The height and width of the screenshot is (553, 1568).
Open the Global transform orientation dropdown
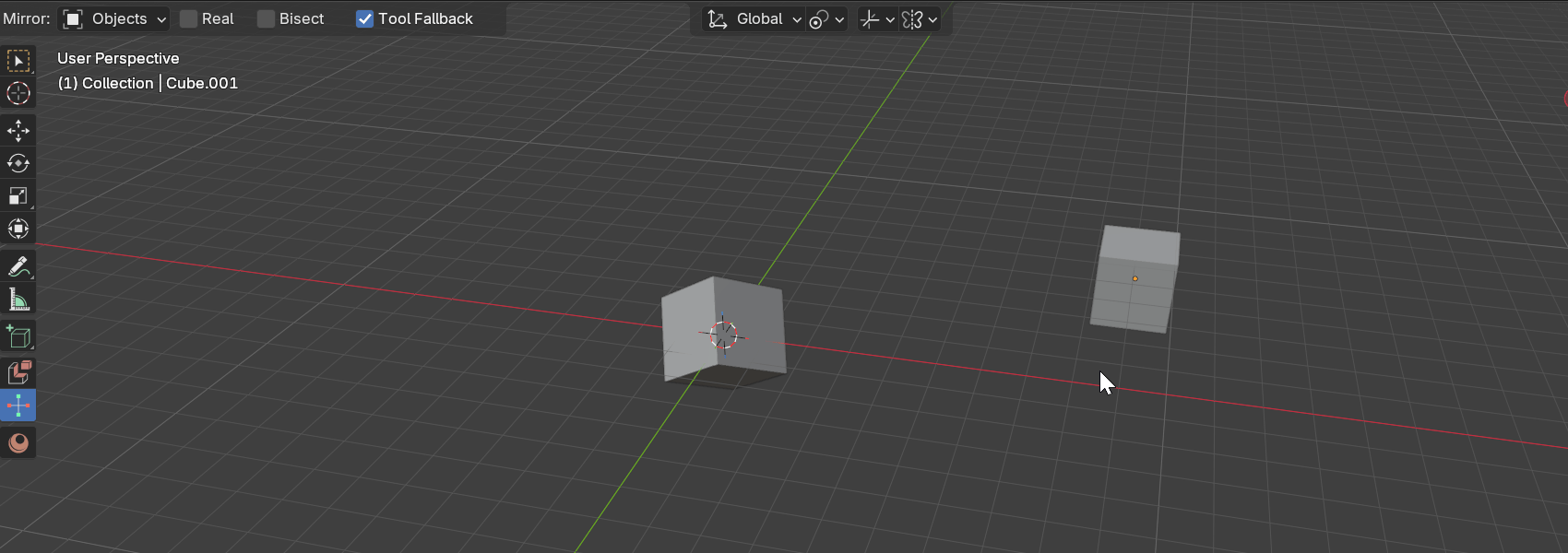point(754,18)
